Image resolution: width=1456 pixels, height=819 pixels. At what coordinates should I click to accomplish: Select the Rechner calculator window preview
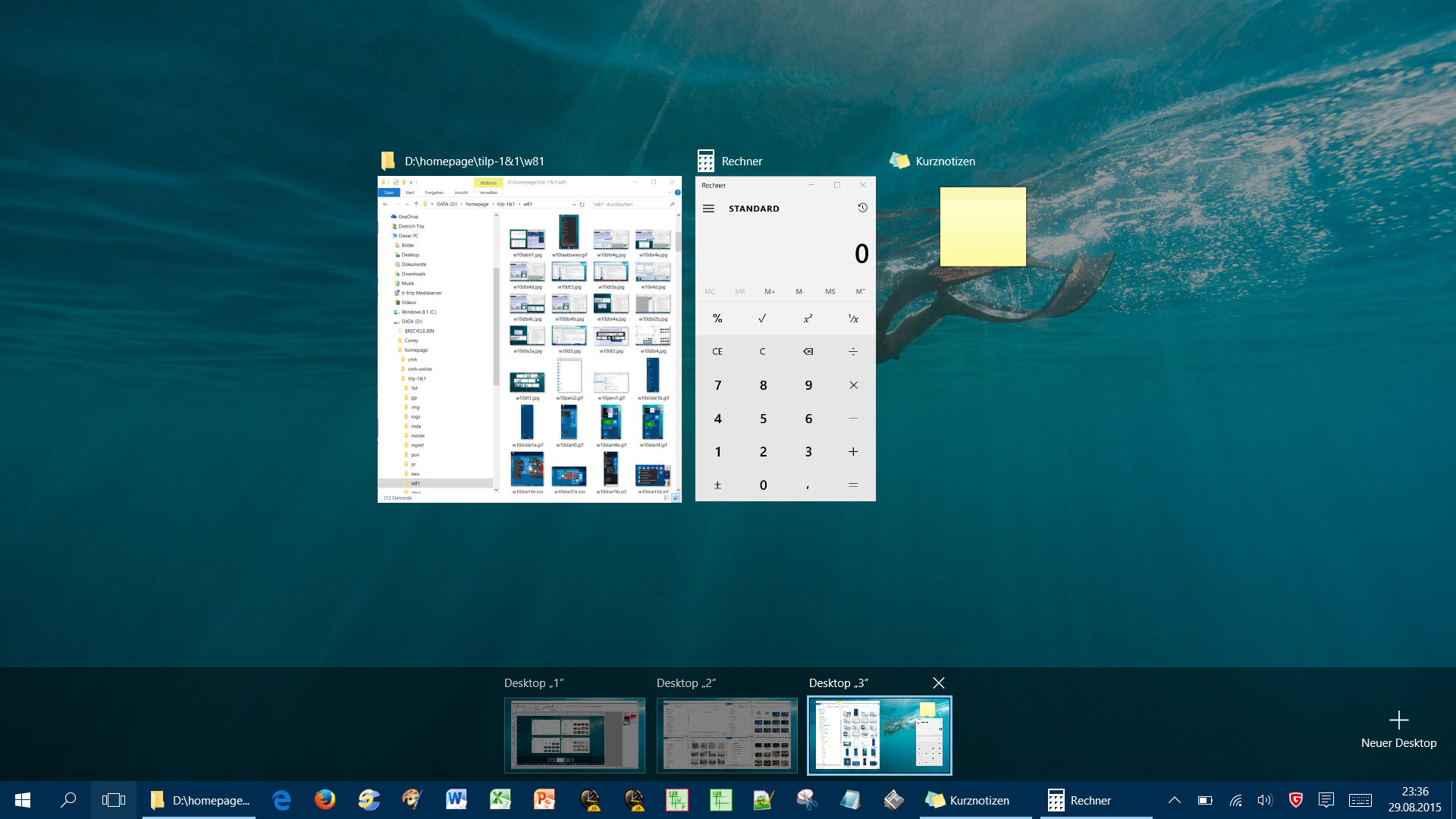click(785, 339)
